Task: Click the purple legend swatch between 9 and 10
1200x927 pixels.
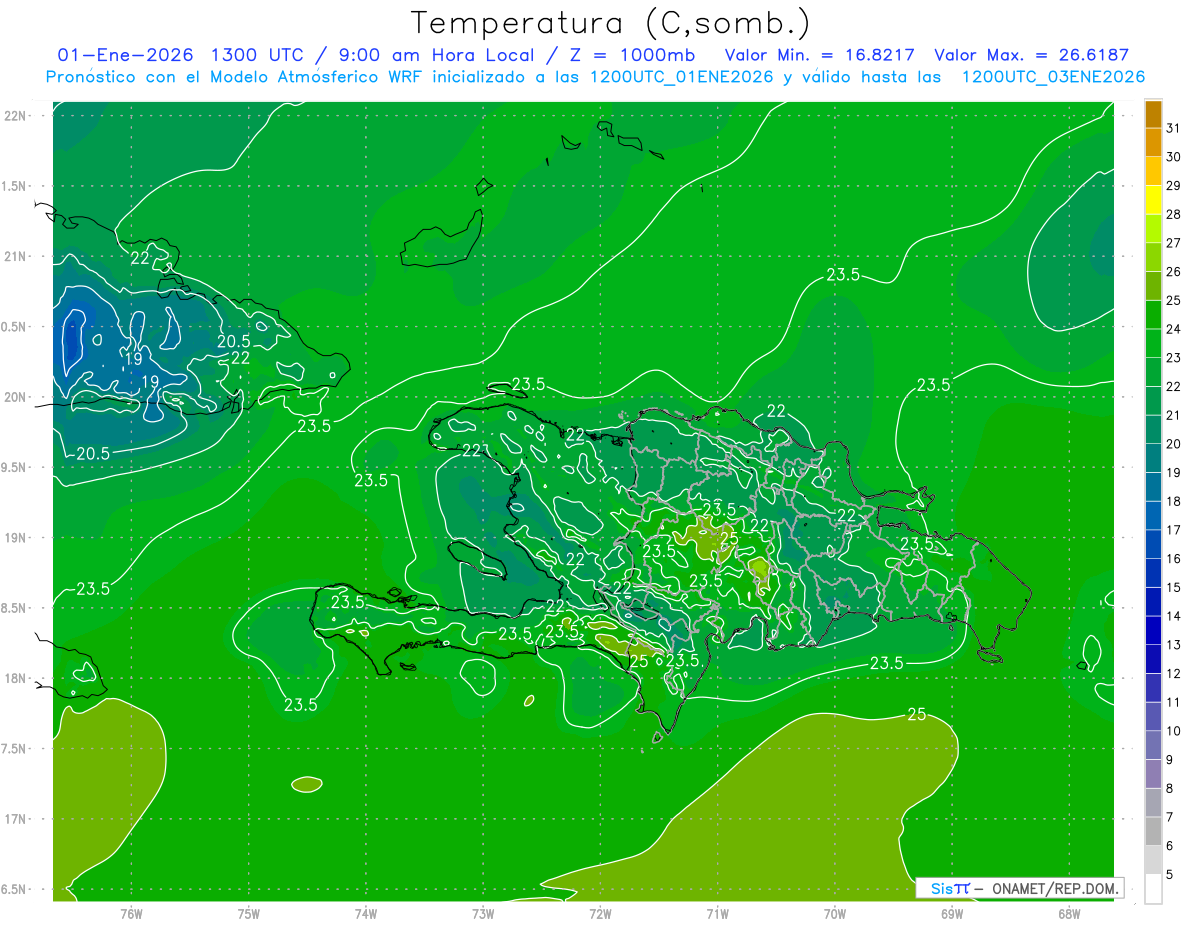Action: (x=1153, y=745)
